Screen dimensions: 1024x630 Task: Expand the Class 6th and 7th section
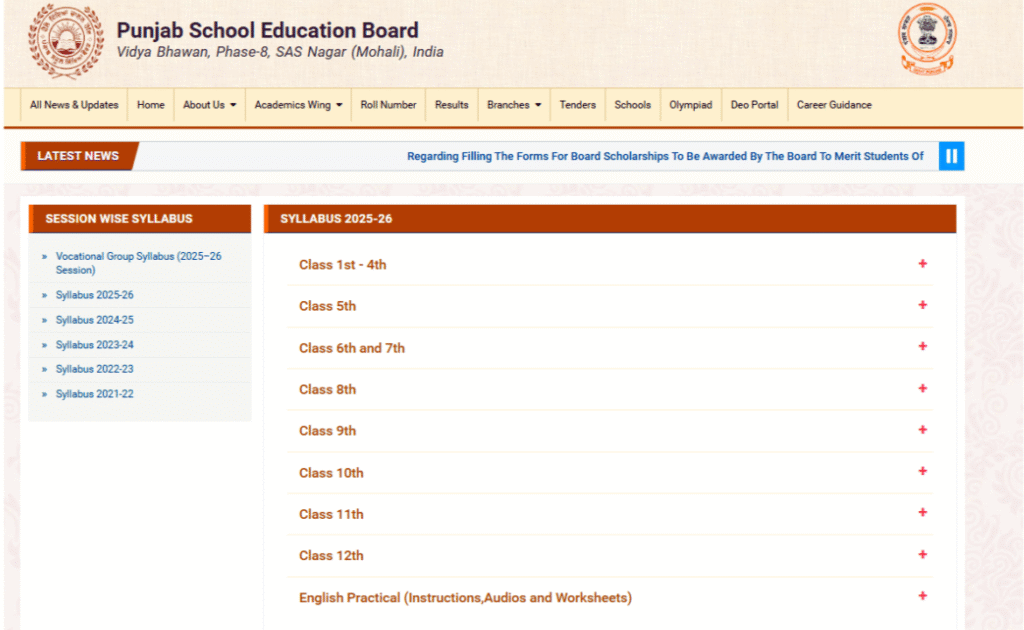(610, 347)
